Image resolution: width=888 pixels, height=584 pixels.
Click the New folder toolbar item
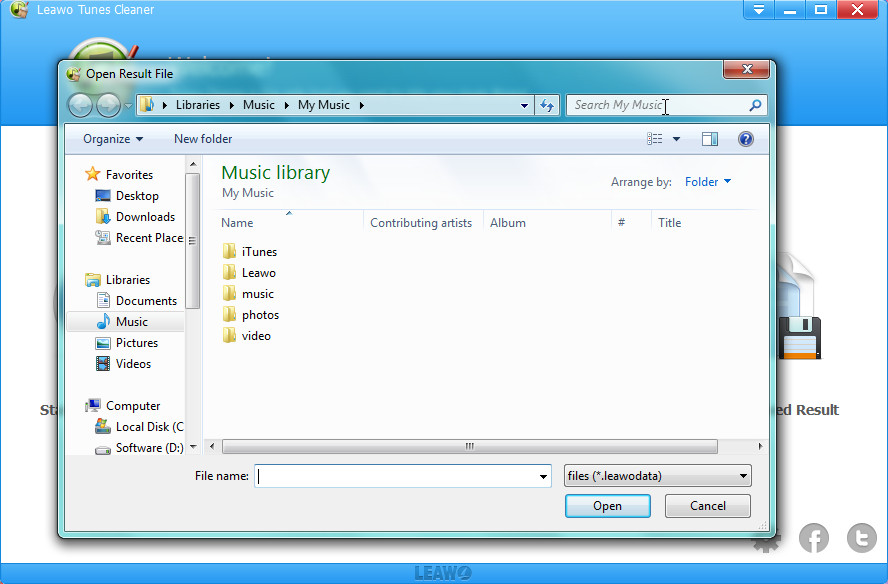click(203, 139)
